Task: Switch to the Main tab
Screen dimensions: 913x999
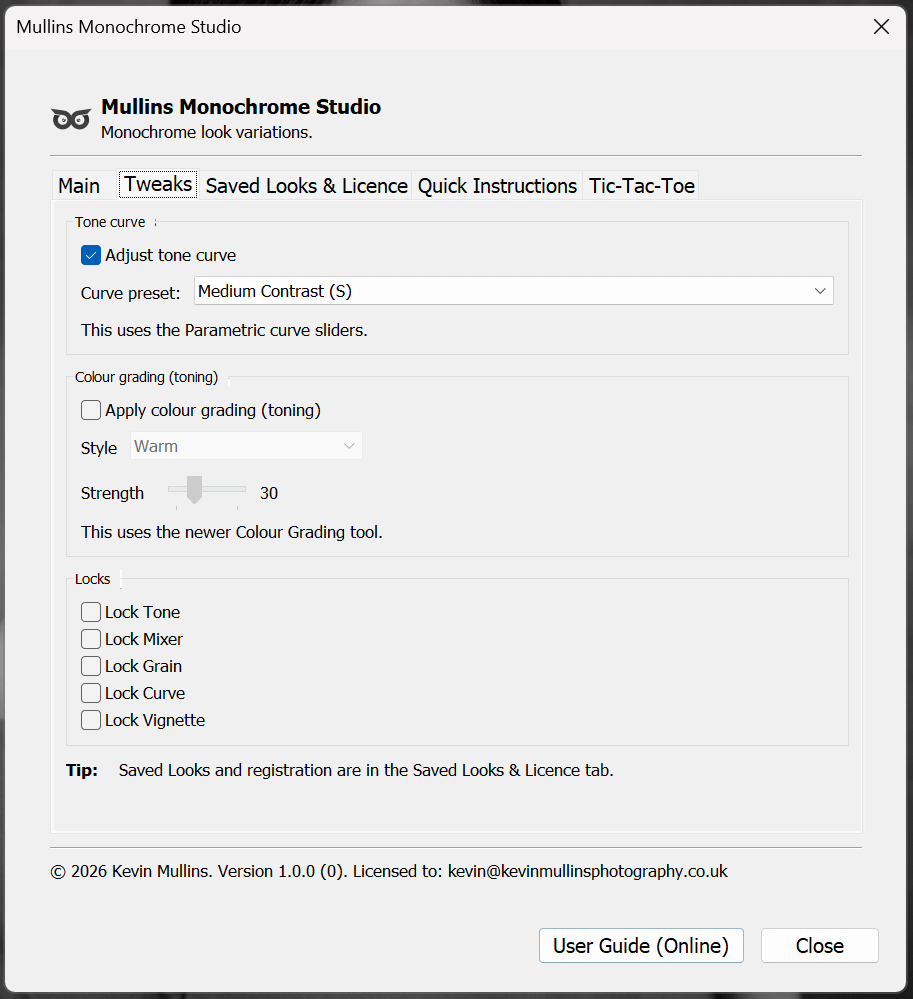Action: pos(79,185)
